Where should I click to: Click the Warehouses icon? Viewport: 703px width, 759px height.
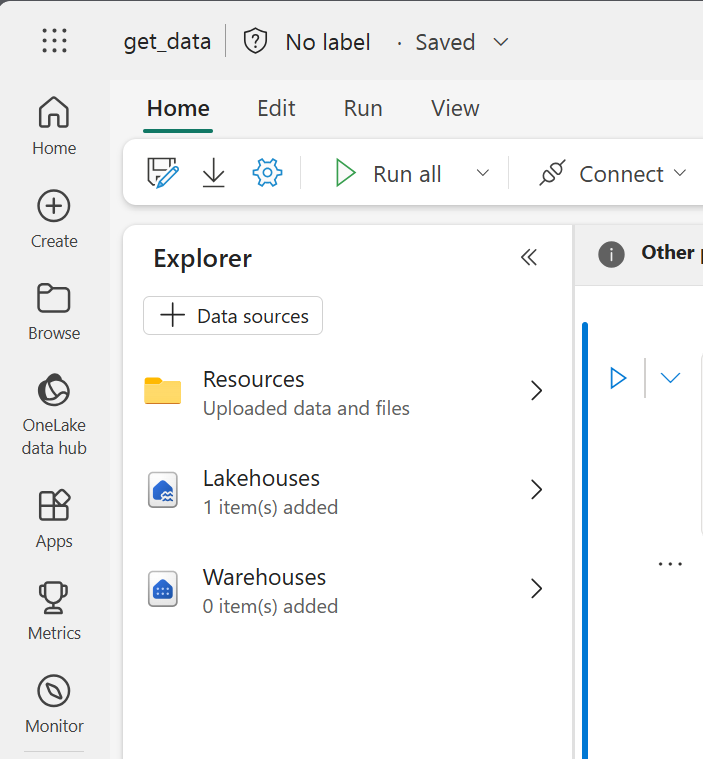coord(163,589)
